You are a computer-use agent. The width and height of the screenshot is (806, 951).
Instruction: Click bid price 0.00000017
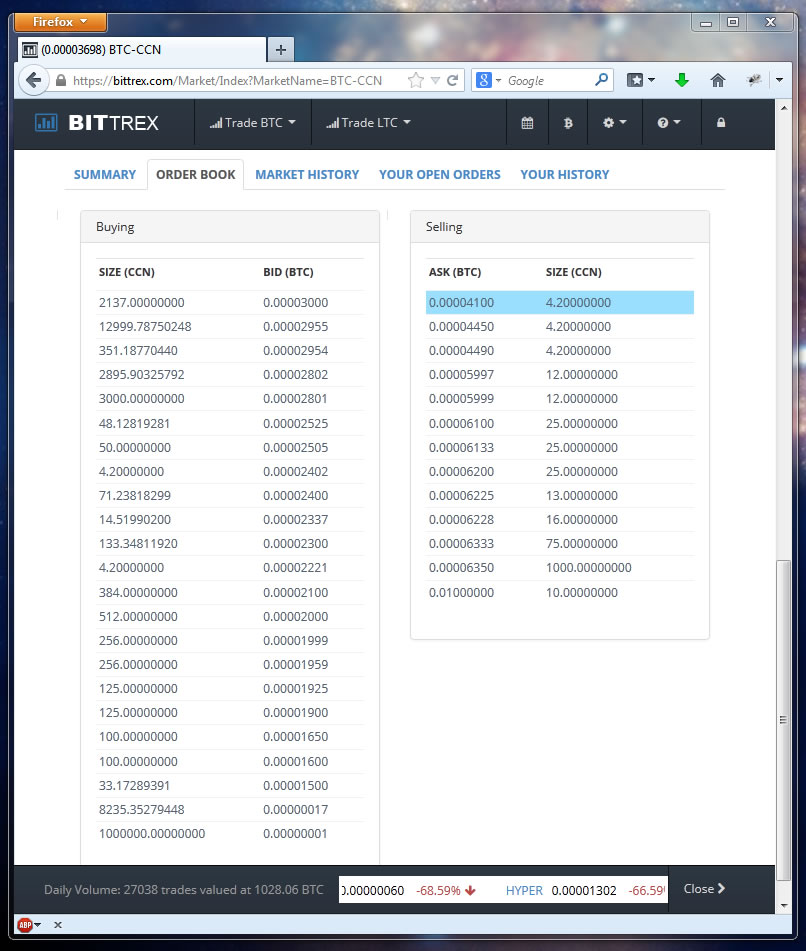click(295, 810)
